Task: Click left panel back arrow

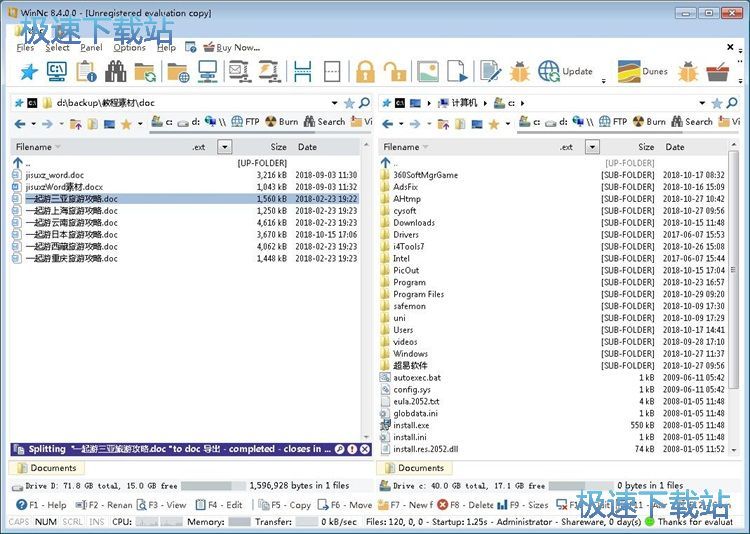Action: (20, 124)
